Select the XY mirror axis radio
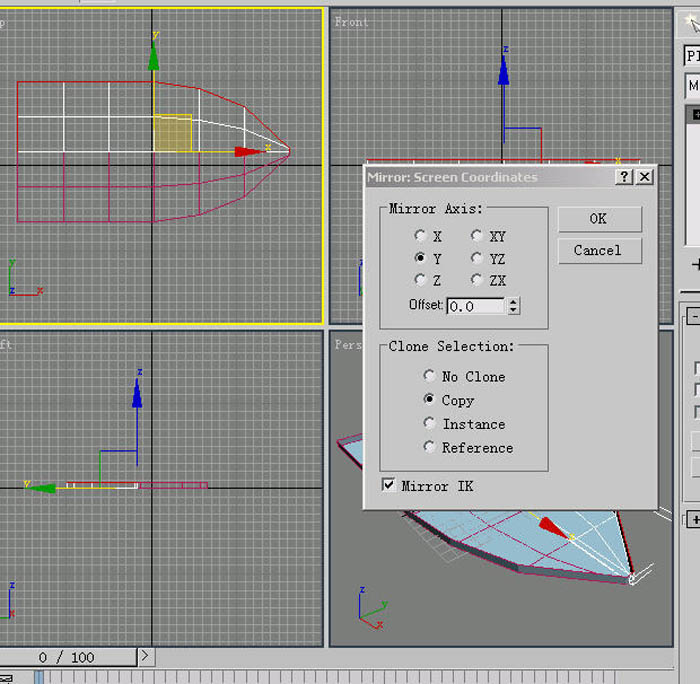Image resolution: width=700 pixels, height=684 pixels. pos(477,235)
